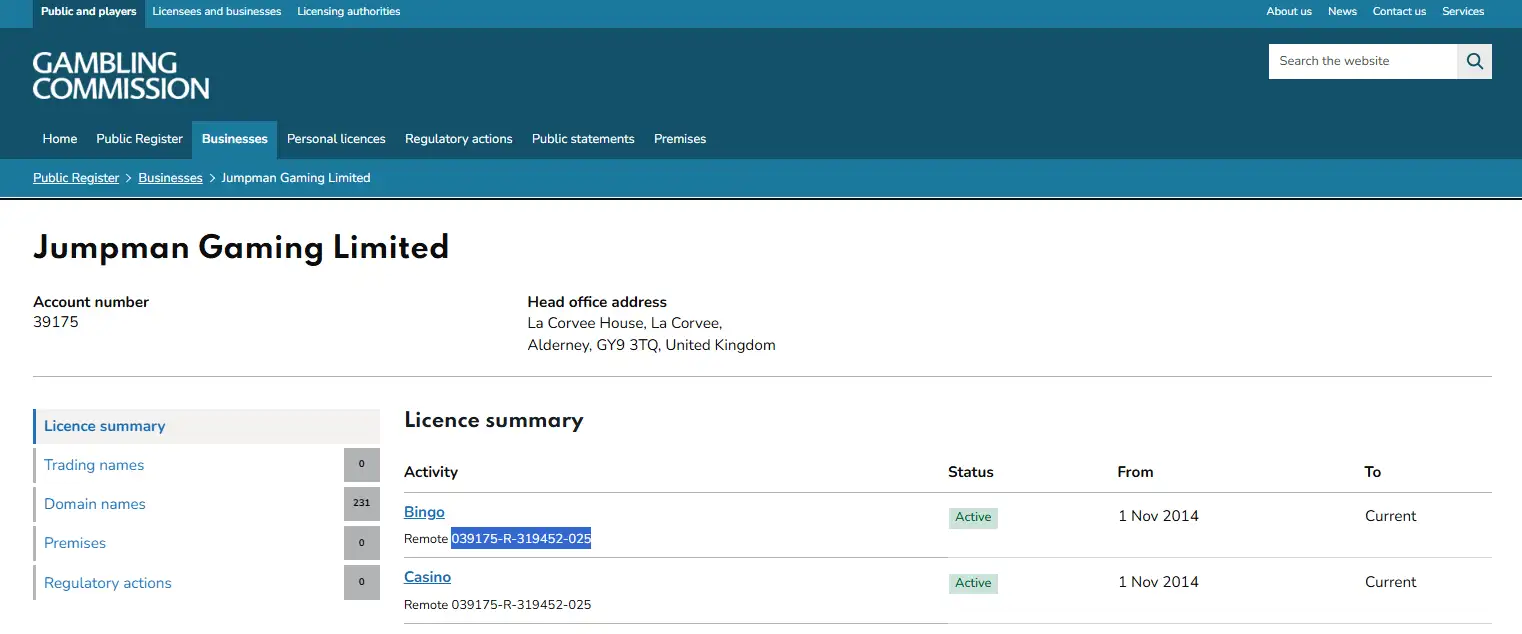Click the 0 badge beside Trading names

(x=362, y=465)
